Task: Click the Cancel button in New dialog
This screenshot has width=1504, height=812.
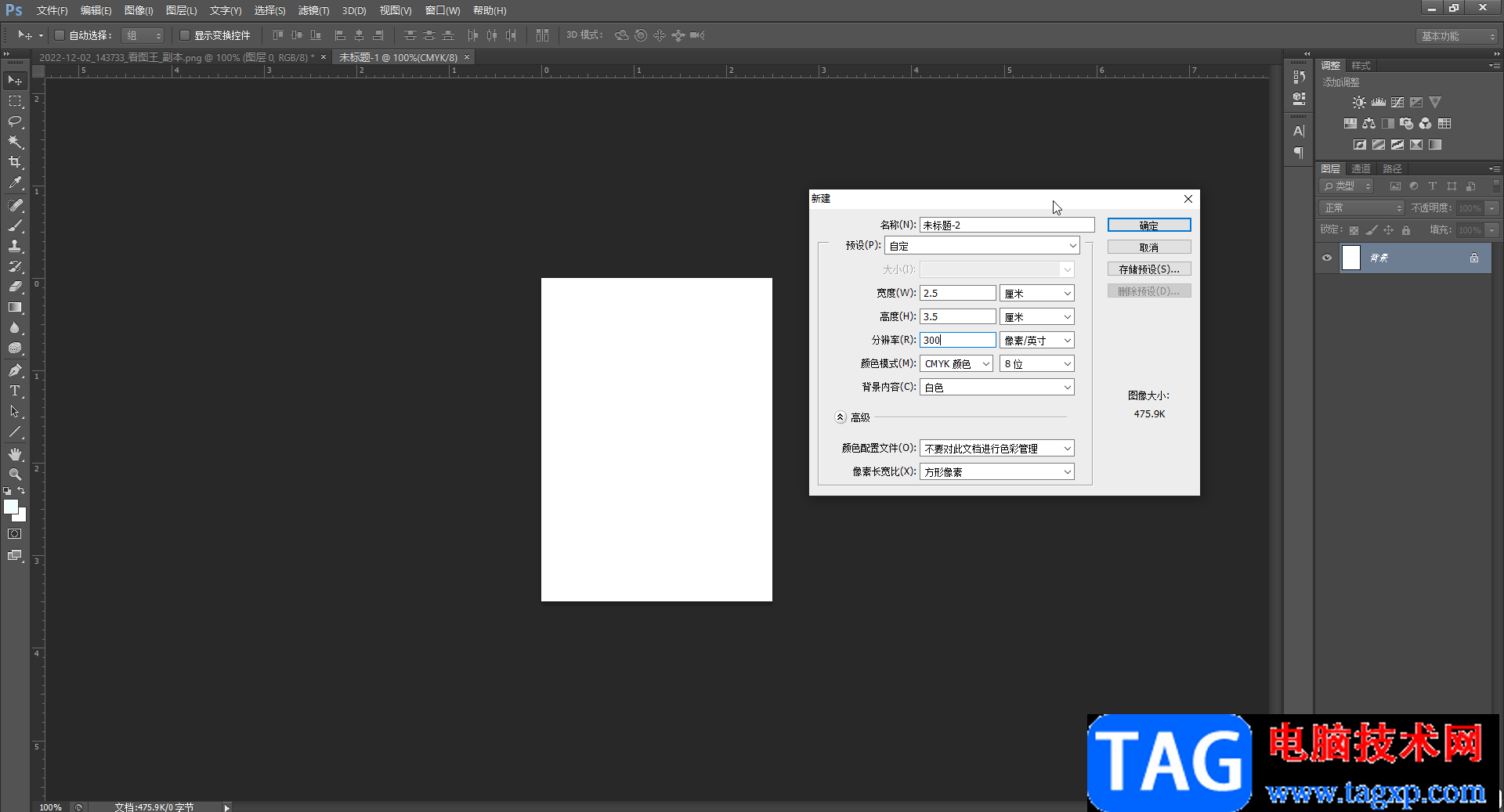Action: coord(1149,247)
